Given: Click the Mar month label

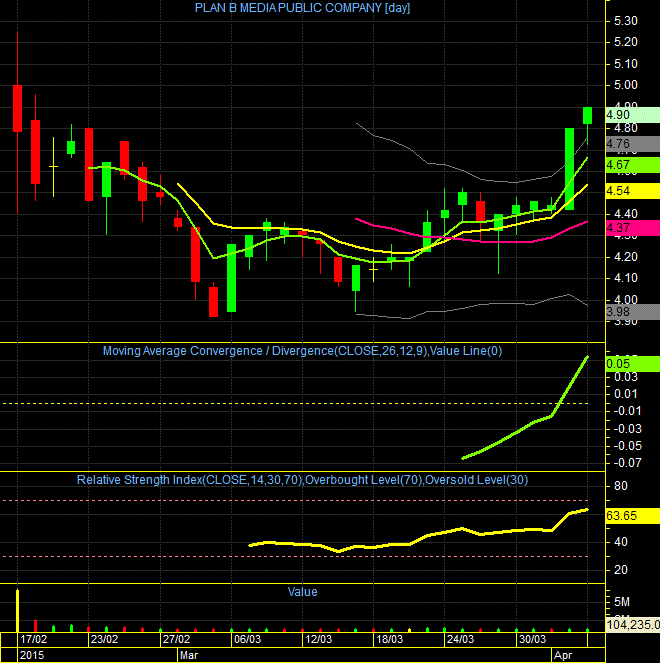Looking at the screenshot, I should pos(189,655).
